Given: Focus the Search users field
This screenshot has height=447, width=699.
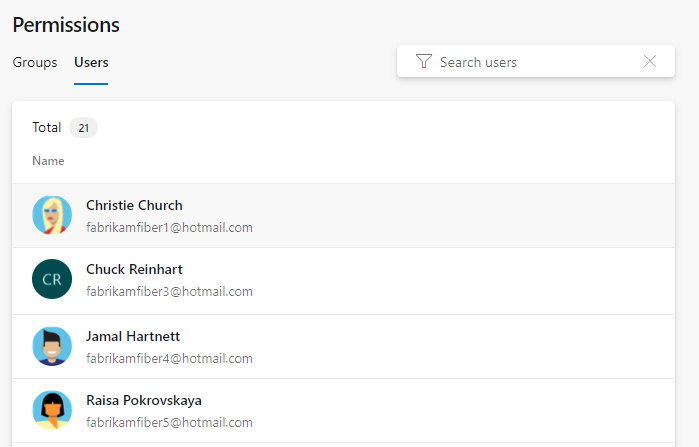Looking at the screenshot, I should (x=535, y=62).
